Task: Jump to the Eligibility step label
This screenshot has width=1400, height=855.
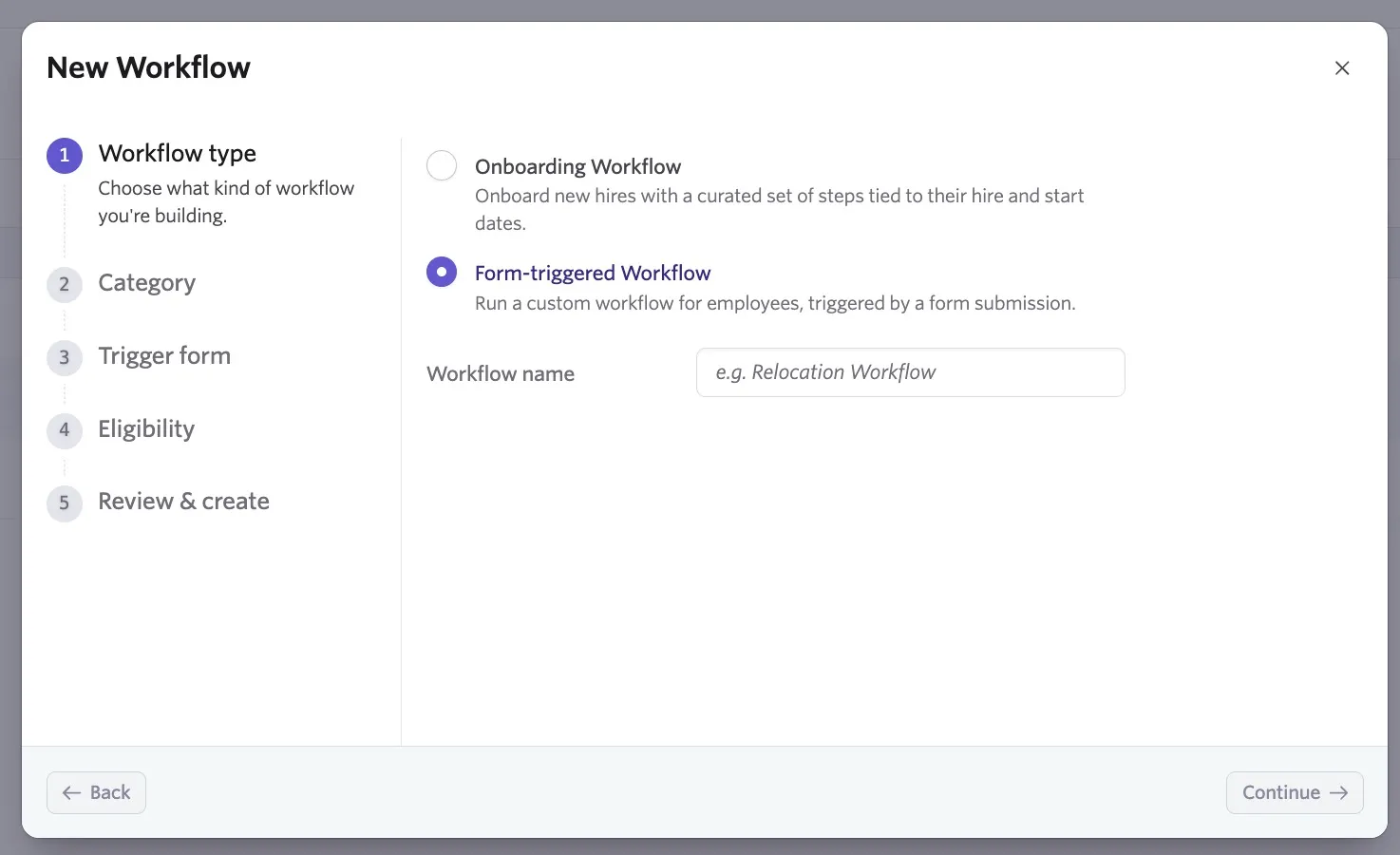Action: coord(146,429)
